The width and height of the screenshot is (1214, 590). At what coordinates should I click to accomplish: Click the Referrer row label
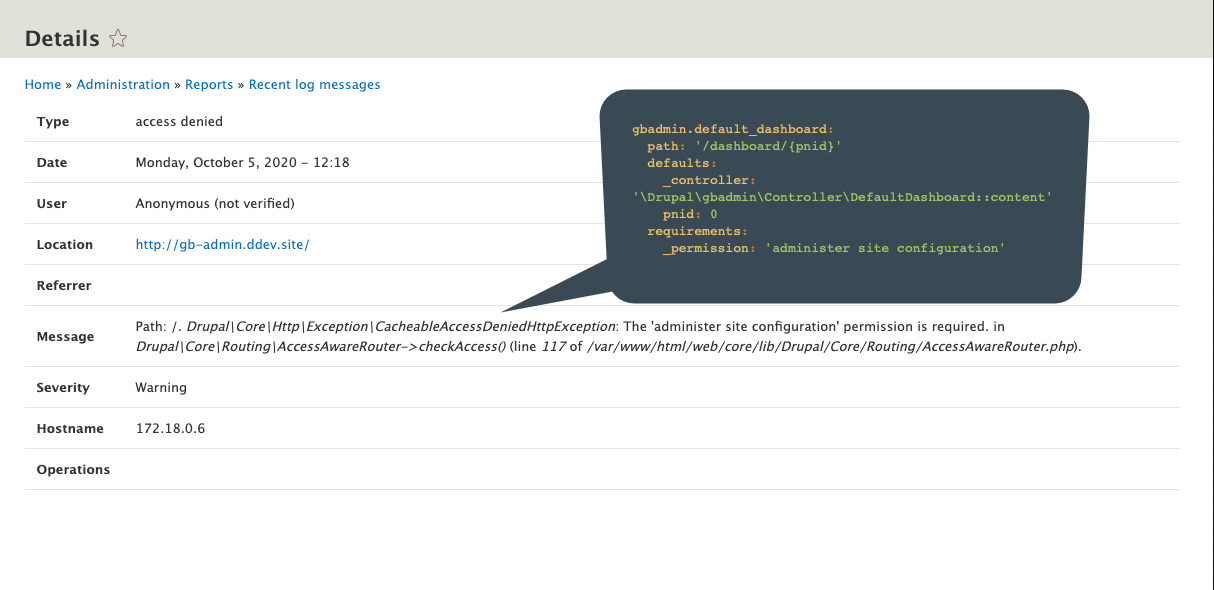[62, 285]
